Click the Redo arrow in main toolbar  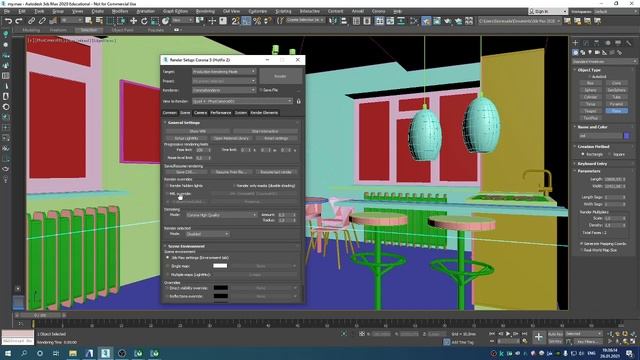(x=19, y=20)
